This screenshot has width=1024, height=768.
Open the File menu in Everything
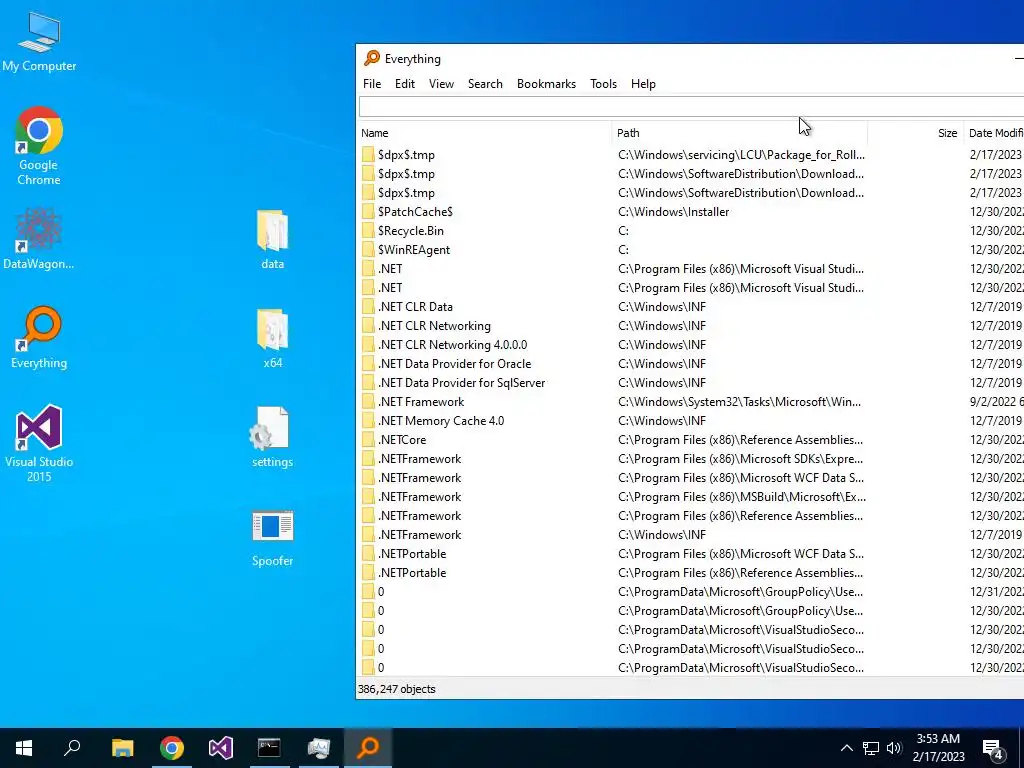(372, 84)
